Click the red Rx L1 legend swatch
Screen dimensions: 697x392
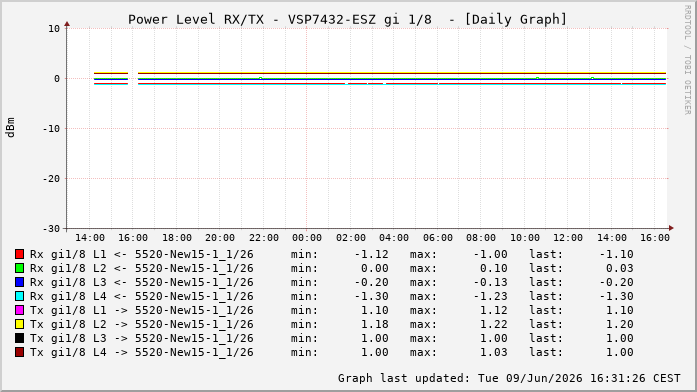[19, 254]
